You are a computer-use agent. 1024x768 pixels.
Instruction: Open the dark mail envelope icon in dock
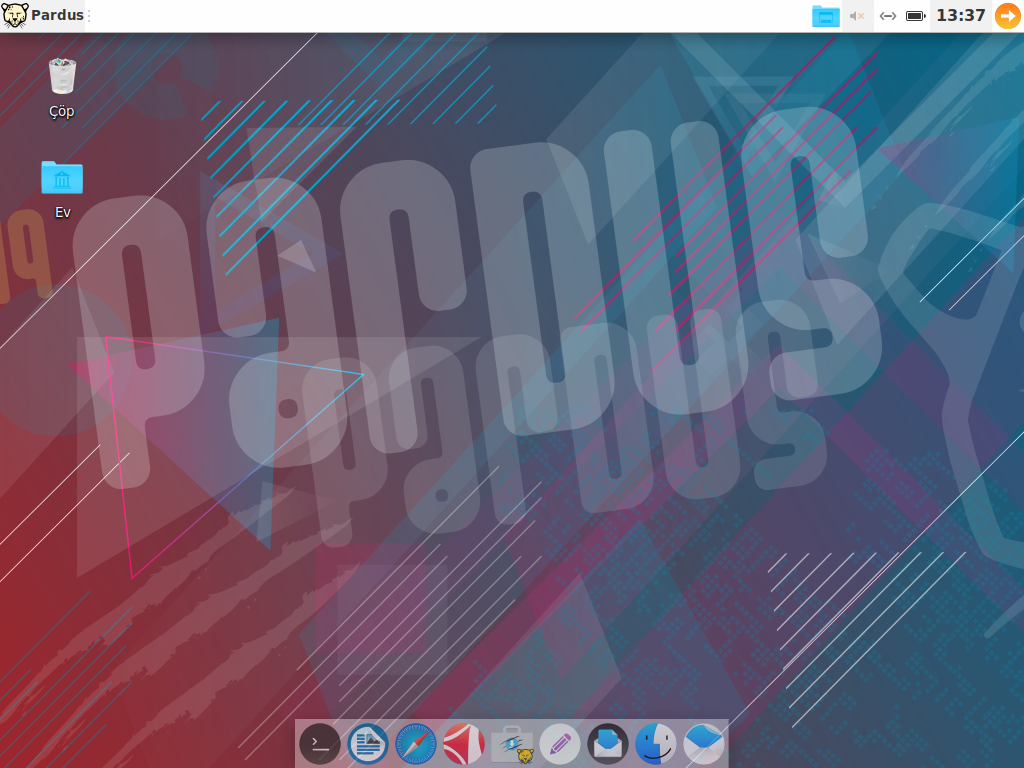[x=608, y=744]
